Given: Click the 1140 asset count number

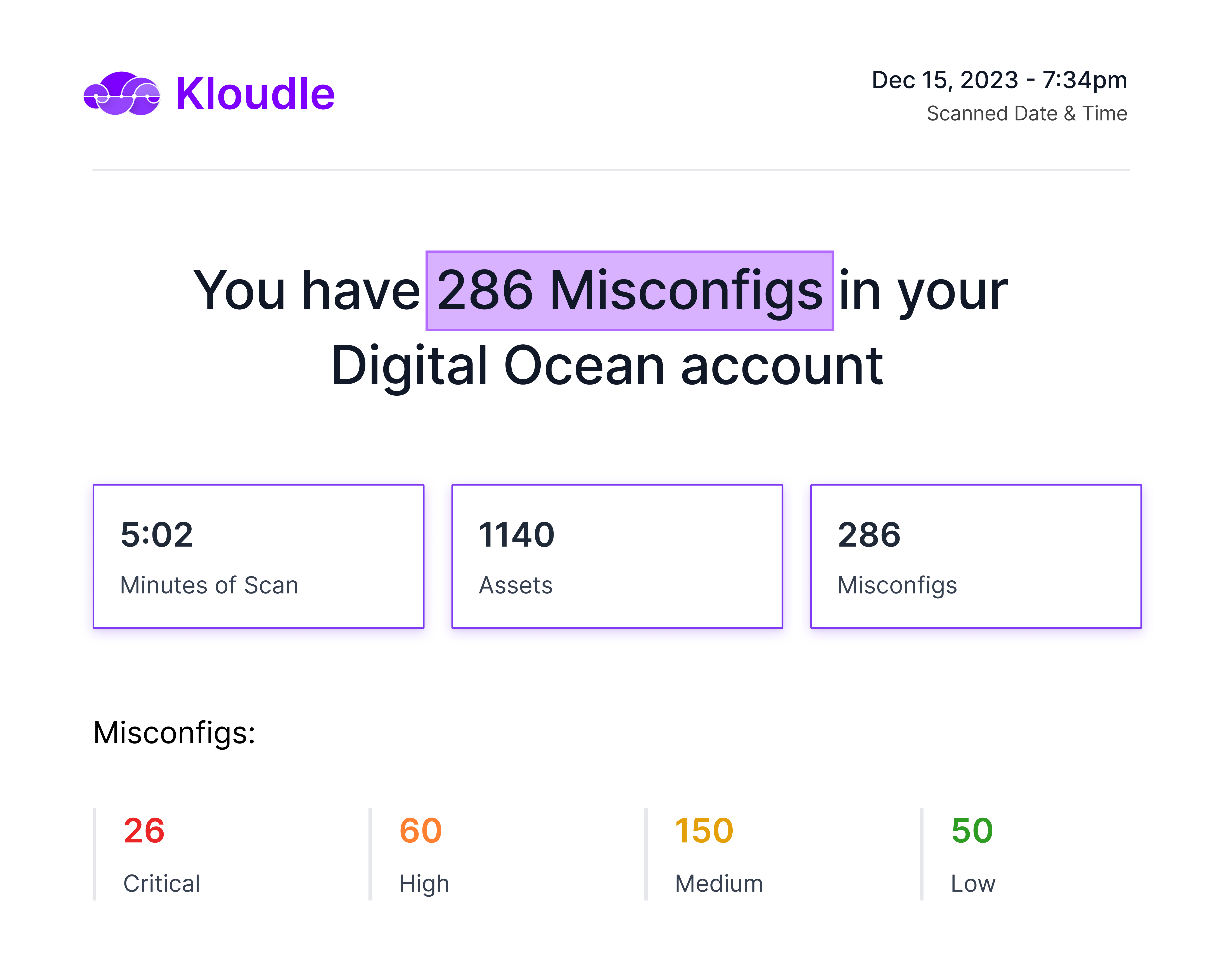Looking at the screenshot, I should coord(517,535).
